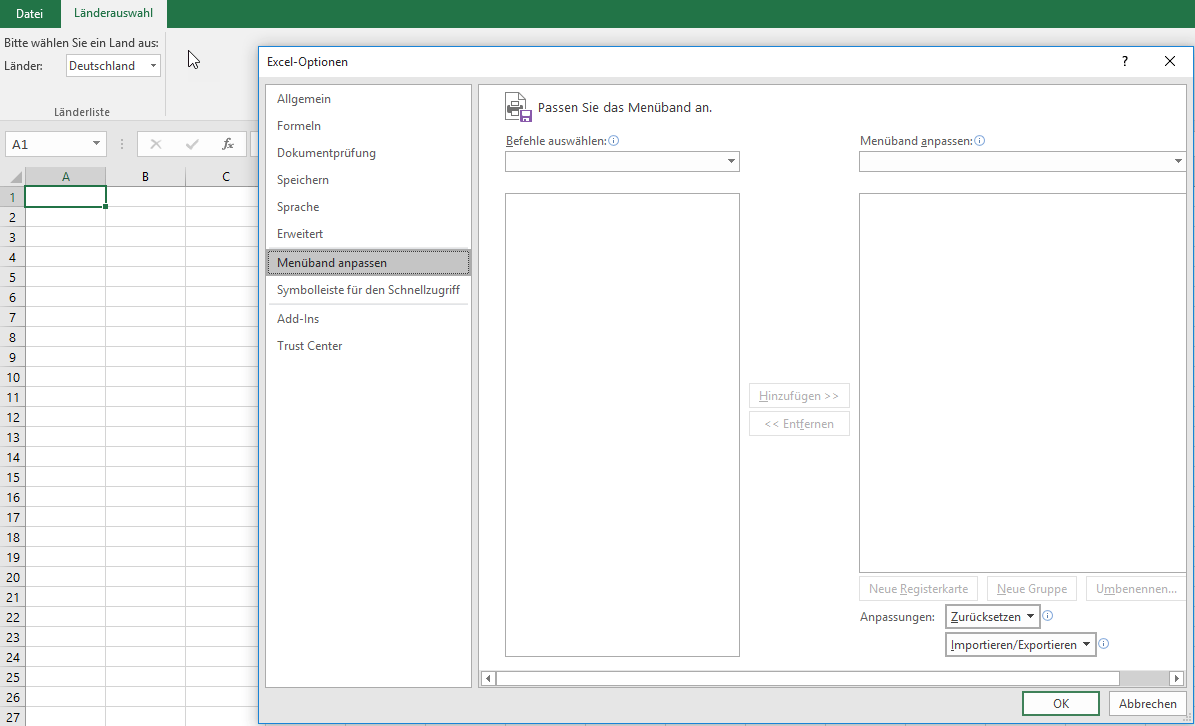This screenshot has width=1195, height=726.
Task: Select row 12 header
Action: click(12, 417)
